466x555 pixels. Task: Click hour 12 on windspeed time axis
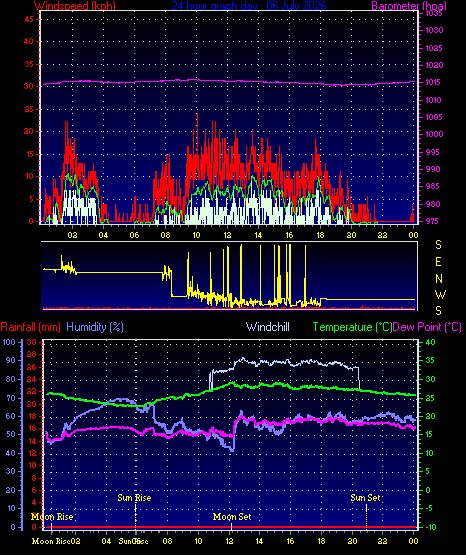[227, 235]
